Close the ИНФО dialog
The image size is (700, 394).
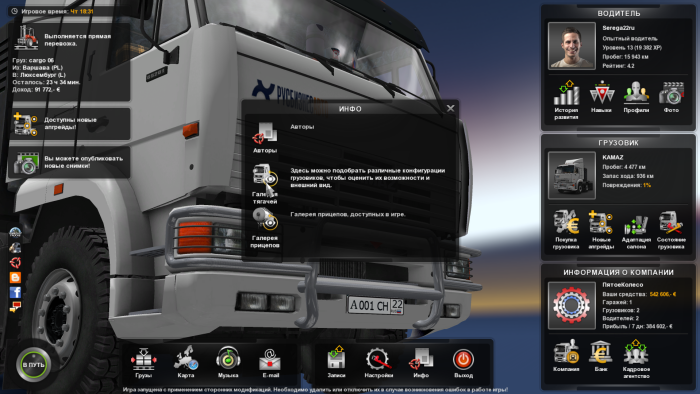pyautogui.click(x=450, y=108)
